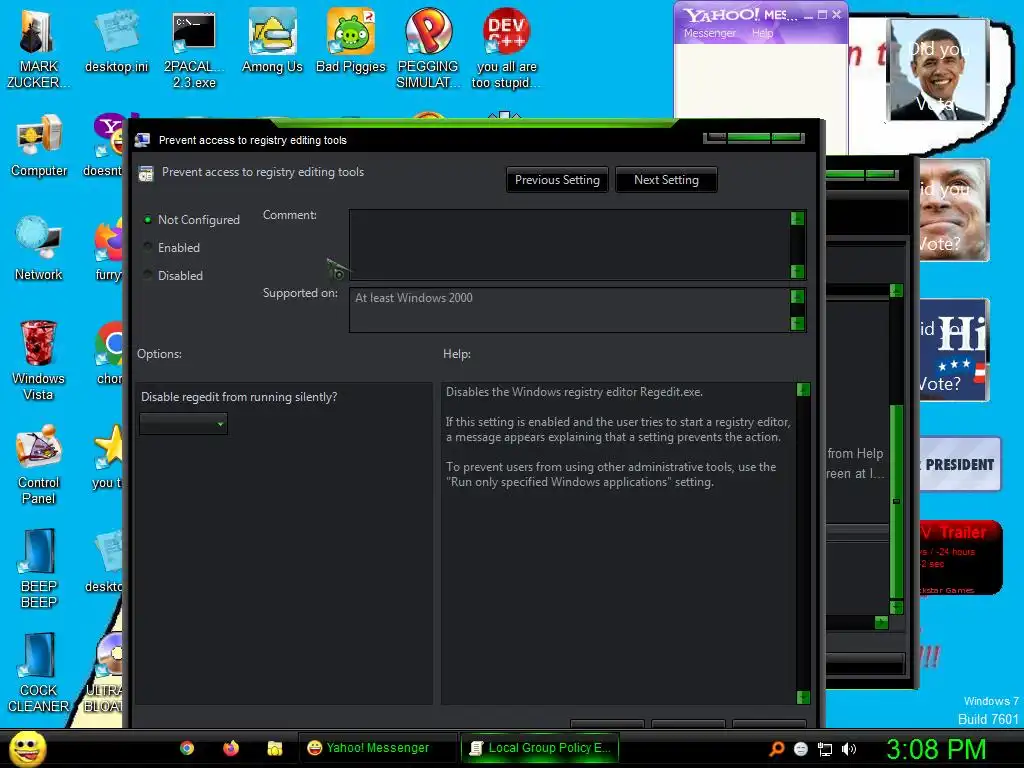Click the Obama 'Did you Vote?' ad thumbnail
The width and height of the screenshot is (1024, 768).
(937, 69)
